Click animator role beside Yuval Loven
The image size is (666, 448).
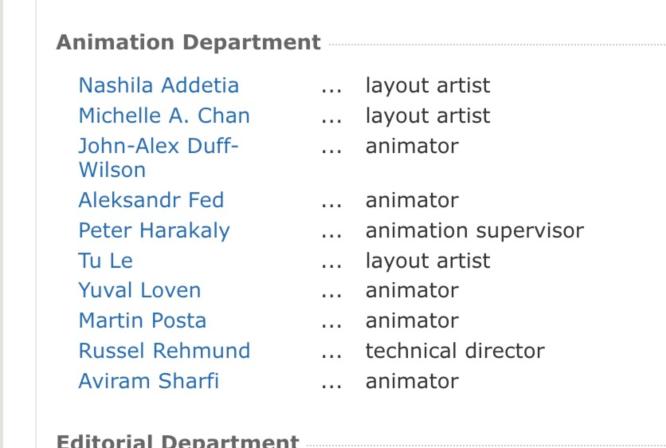click(x=412, y=290)
